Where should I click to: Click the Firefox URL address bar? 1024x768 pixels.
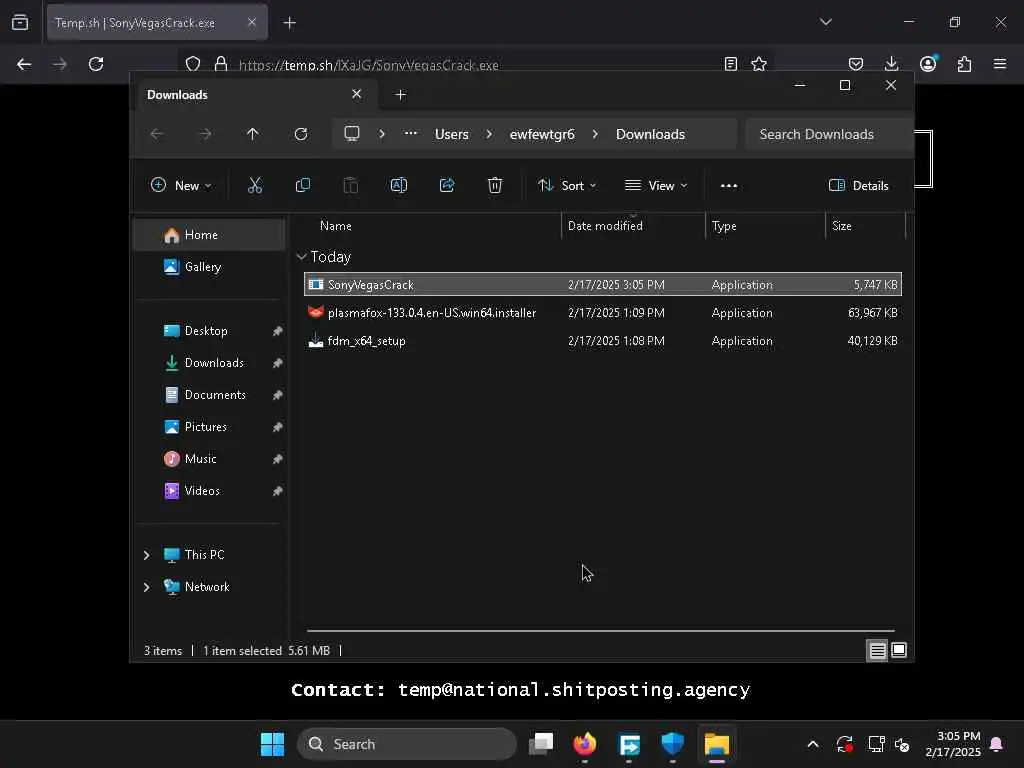click(x=477, y=65)
